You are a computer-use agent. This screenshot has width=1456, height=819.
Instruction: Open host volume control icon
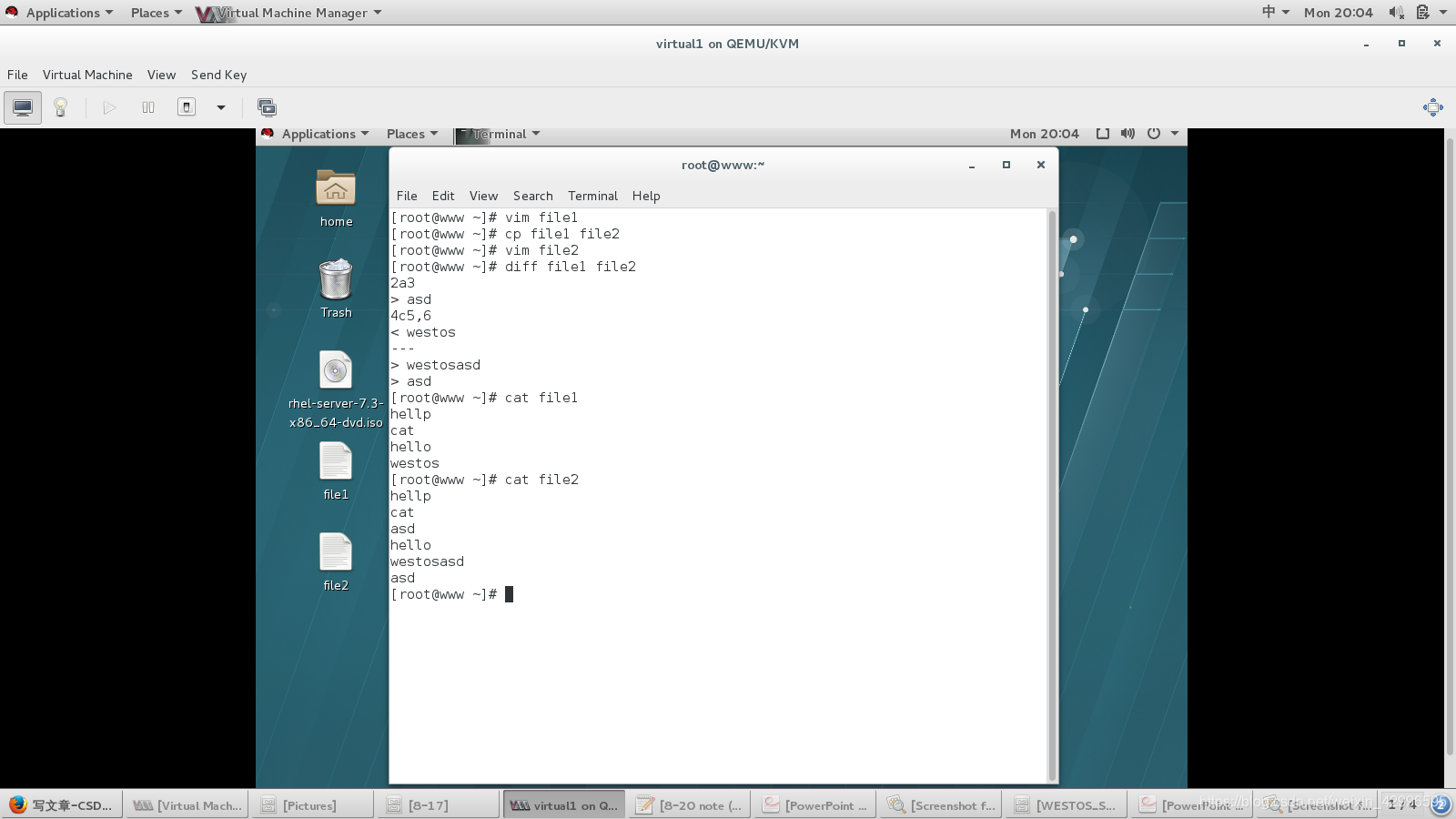click(1396, 12)
